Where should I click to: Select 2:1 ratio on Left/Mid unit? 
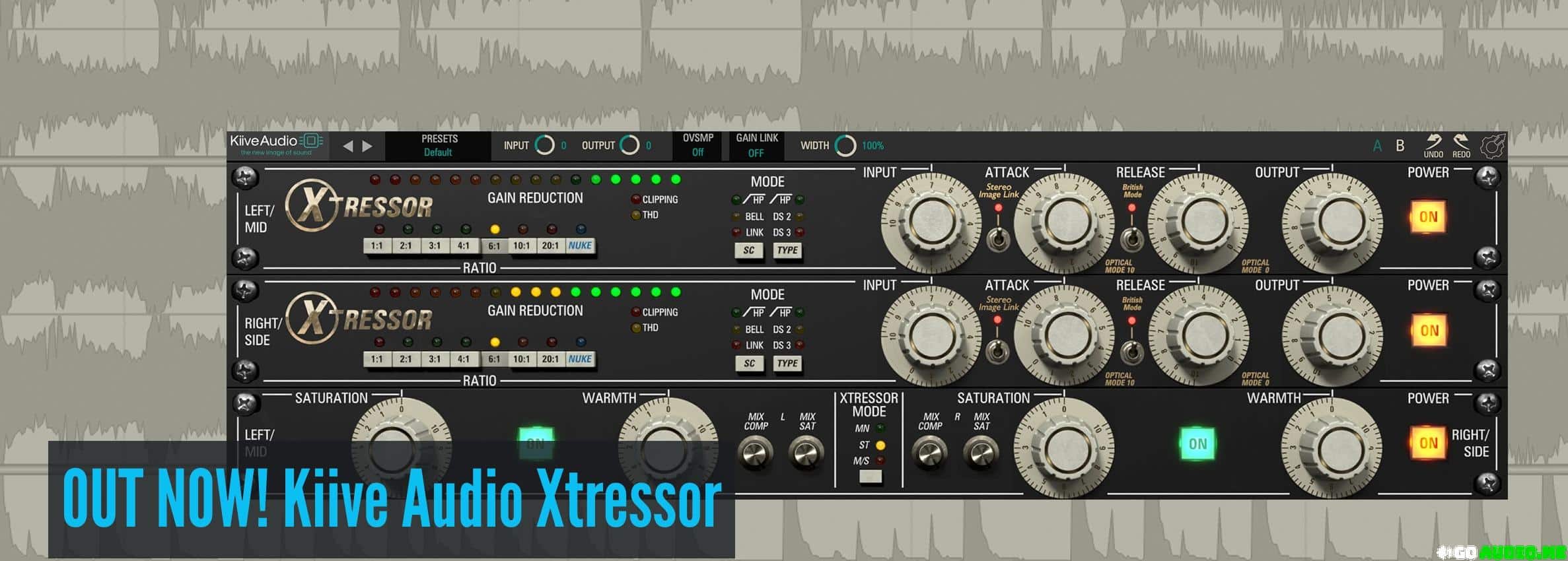[406, 246]
